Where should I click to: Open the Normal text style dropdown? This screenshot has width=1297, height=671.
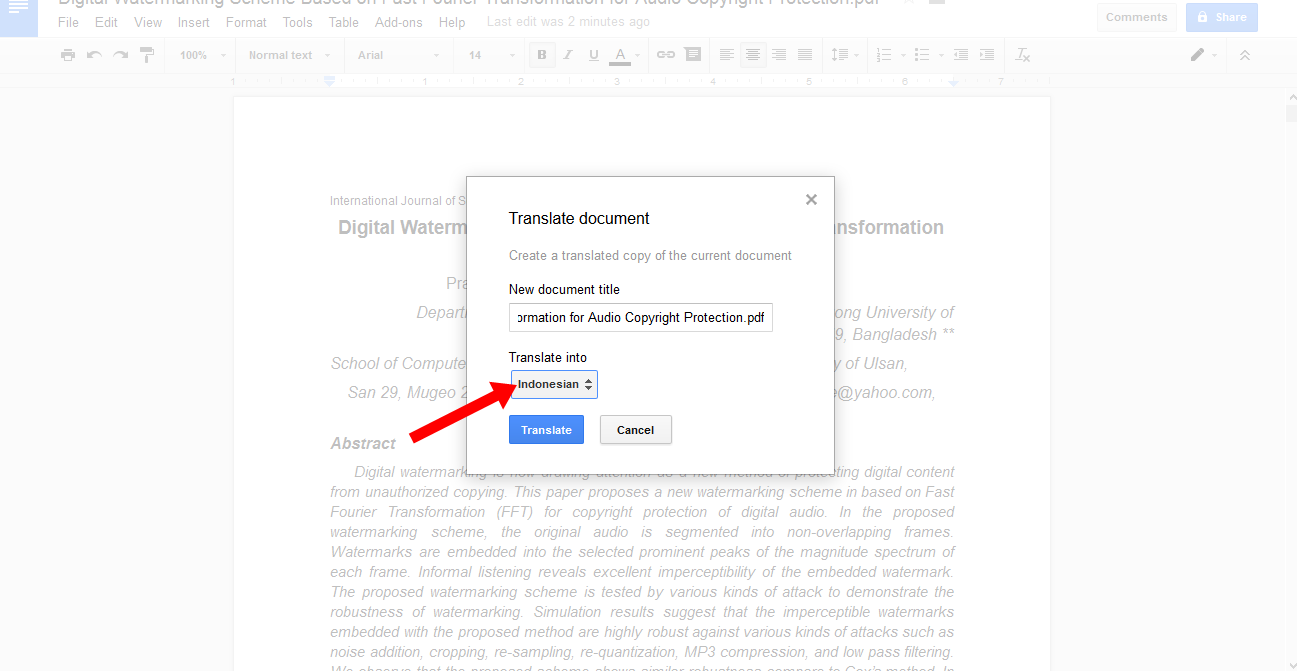point(289,55)
